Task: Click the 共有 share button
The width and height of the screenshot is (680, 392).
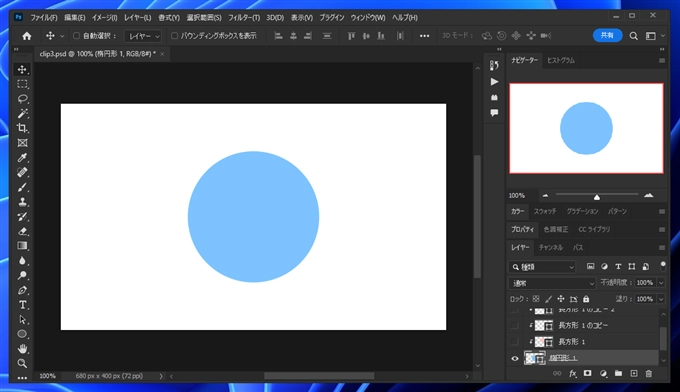Action: pos(607,36)
